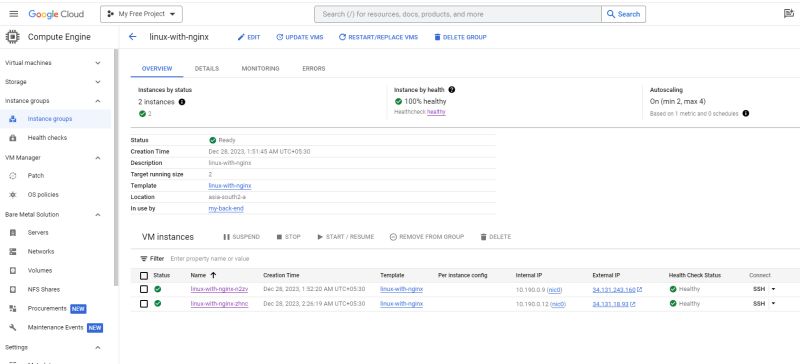Select checkbox for linux-with-nginx-n22v row
The image size is (800, 364).
click(144, 289)
